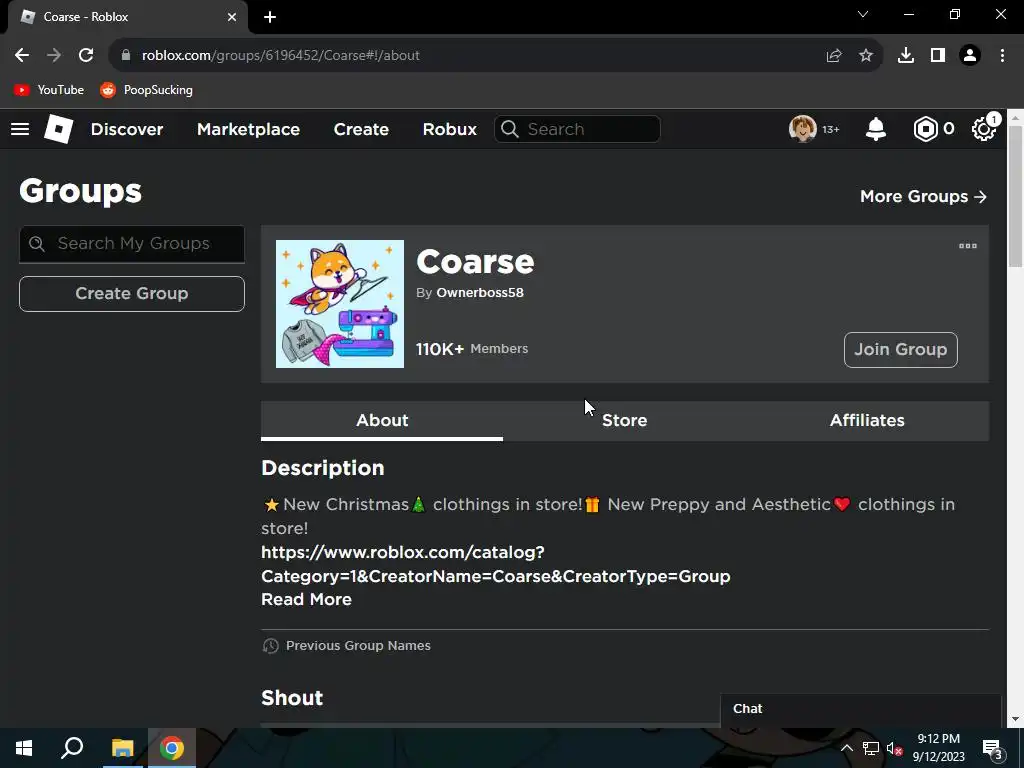Switch to the Store tab
Image resolution: width=1024 pixels, height=768 pixels.
pyautogui.click(x=624, y=421)
